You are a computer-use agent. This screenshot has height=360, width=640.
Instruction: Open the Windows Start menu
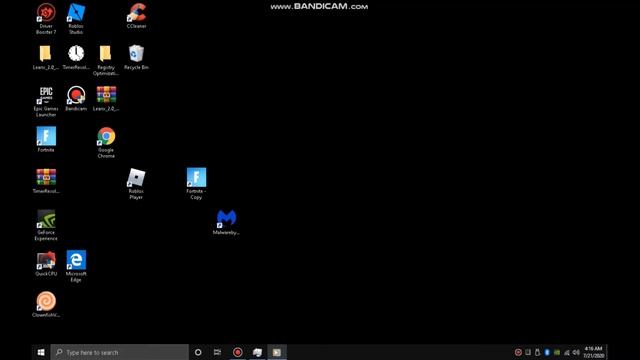pyautogui.click(x=41, y=352)
